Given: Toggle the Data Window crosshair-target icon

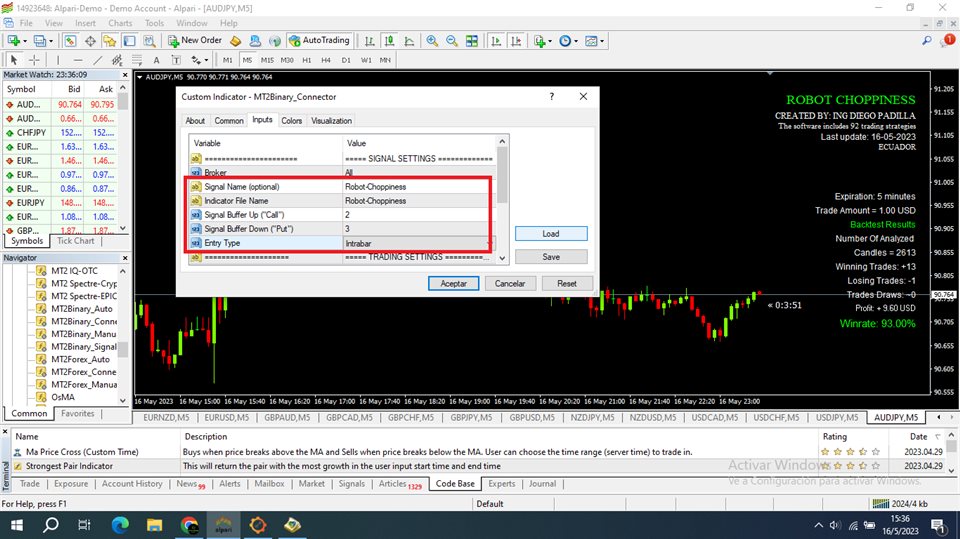Looking at the screenshot, I should [x=90, y=40].
